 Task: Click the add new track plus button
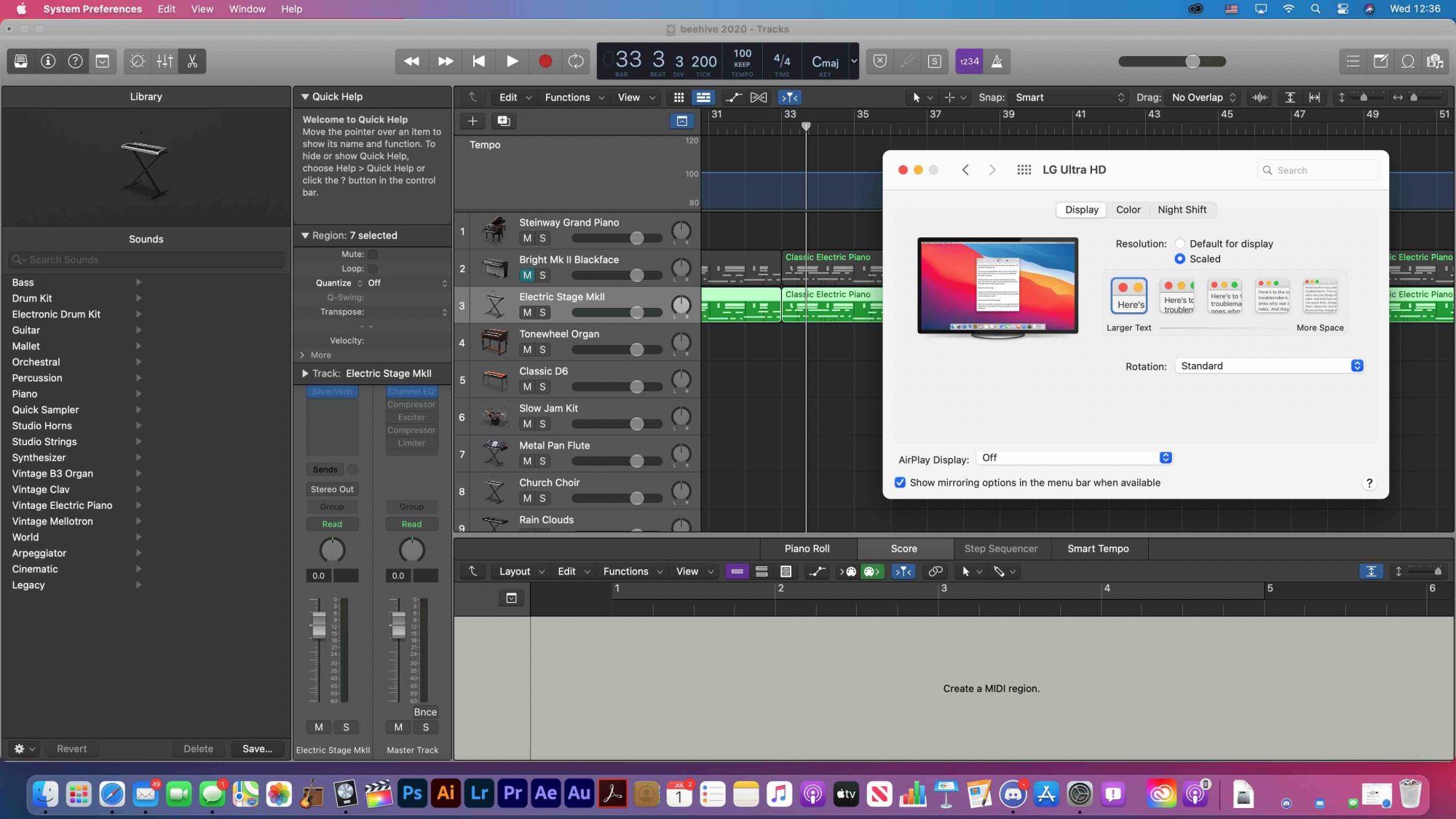click(472, 121)
